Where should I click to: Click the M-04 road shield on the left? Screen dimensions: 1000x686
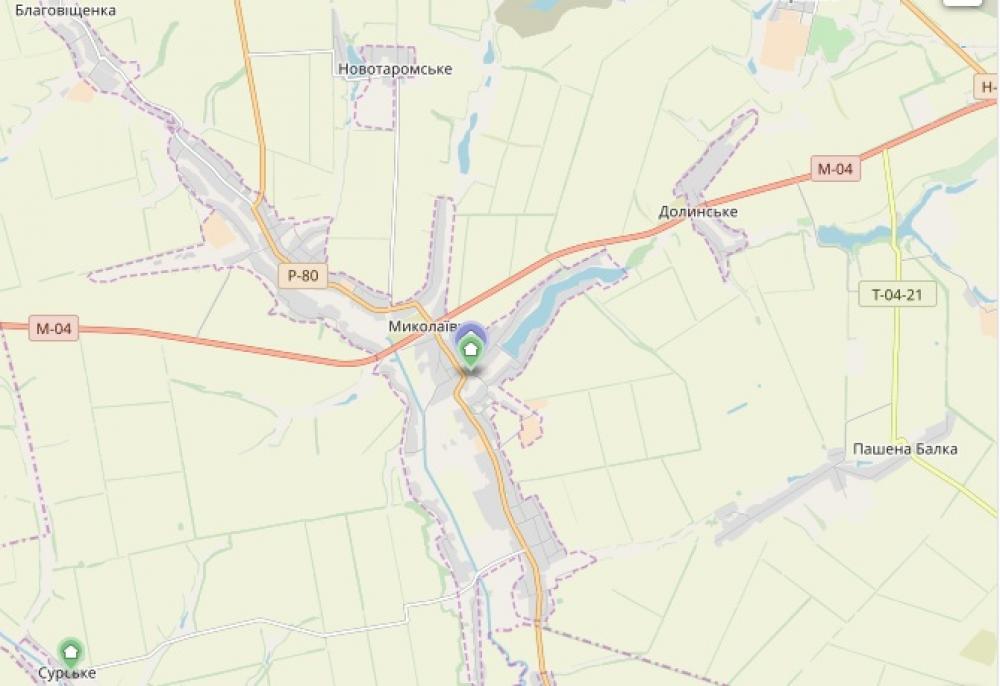(x=54, y=328)
